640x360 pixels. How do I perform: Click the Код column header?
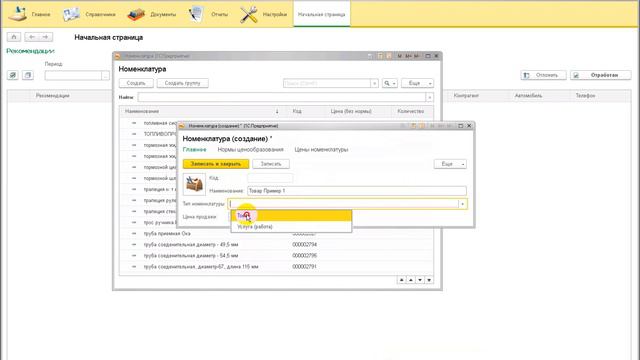[297, 111]
